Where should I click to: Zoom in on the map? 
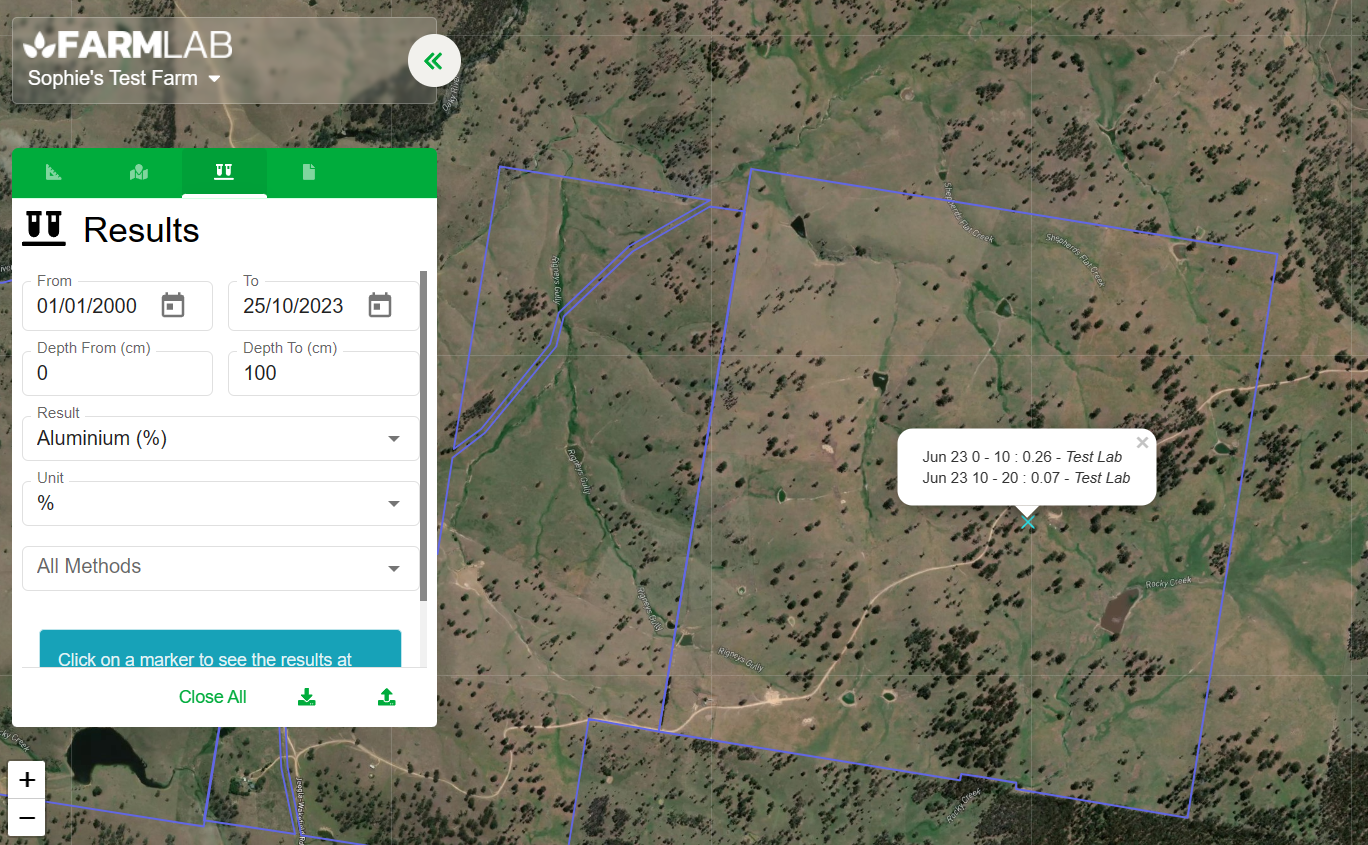(x=27, y=780)
